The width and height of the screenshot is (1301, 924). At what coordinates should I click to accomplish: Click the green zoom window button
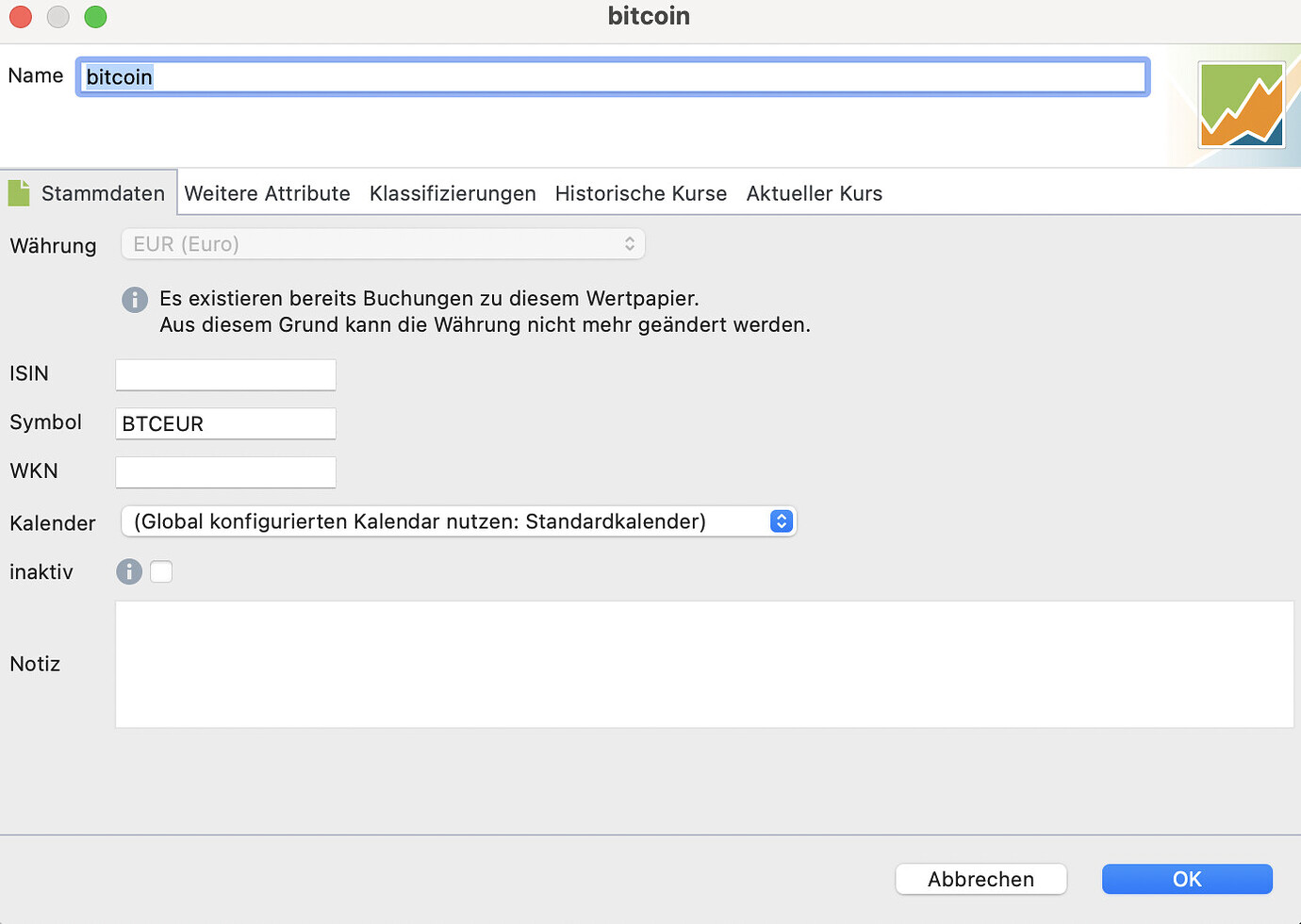click(x=95, y=17)
